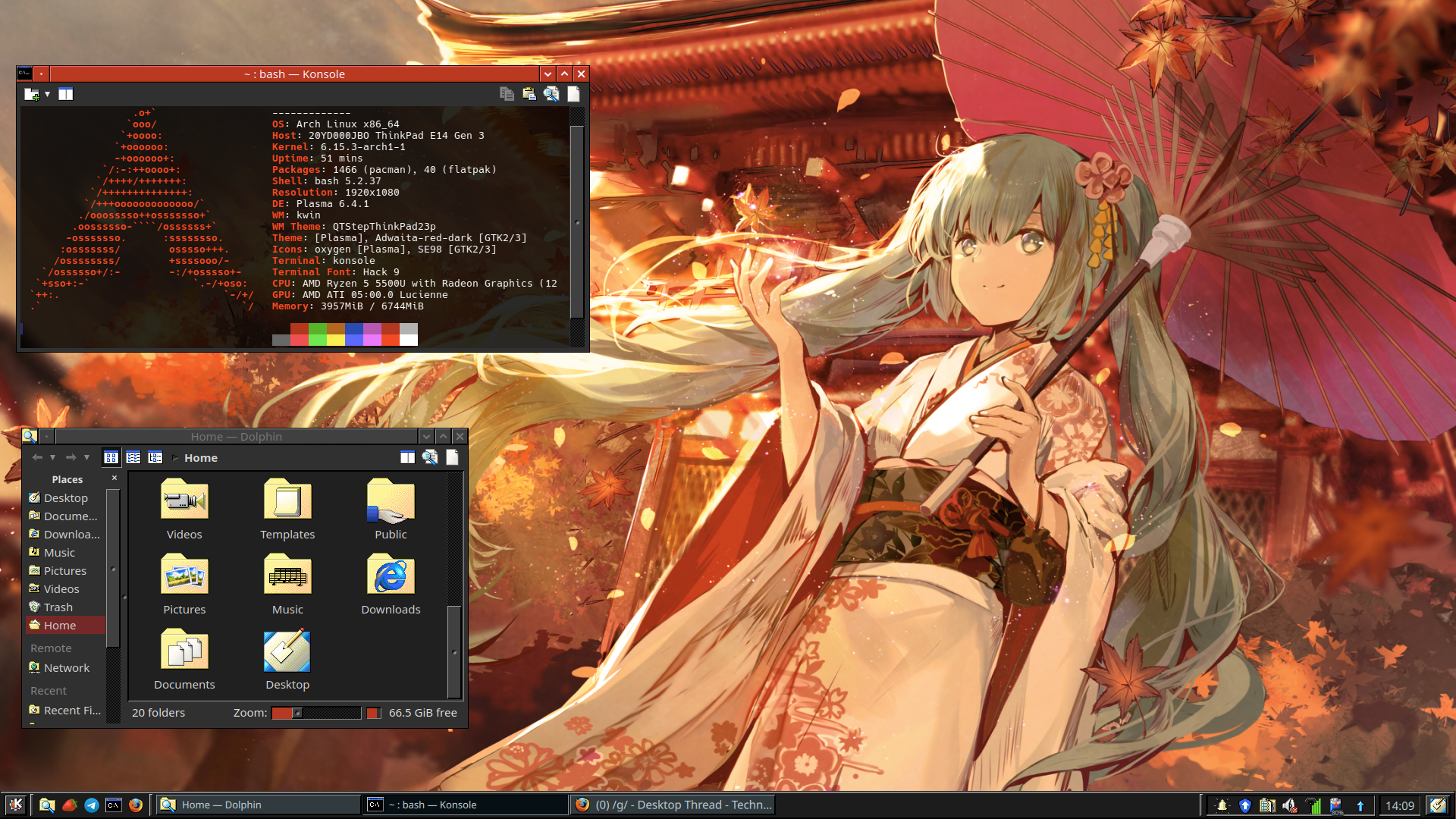Launch Firefox from the quick-launch icon
Image resolution: width=1456 pixels, height=819 pixels.
pos(136,805)
